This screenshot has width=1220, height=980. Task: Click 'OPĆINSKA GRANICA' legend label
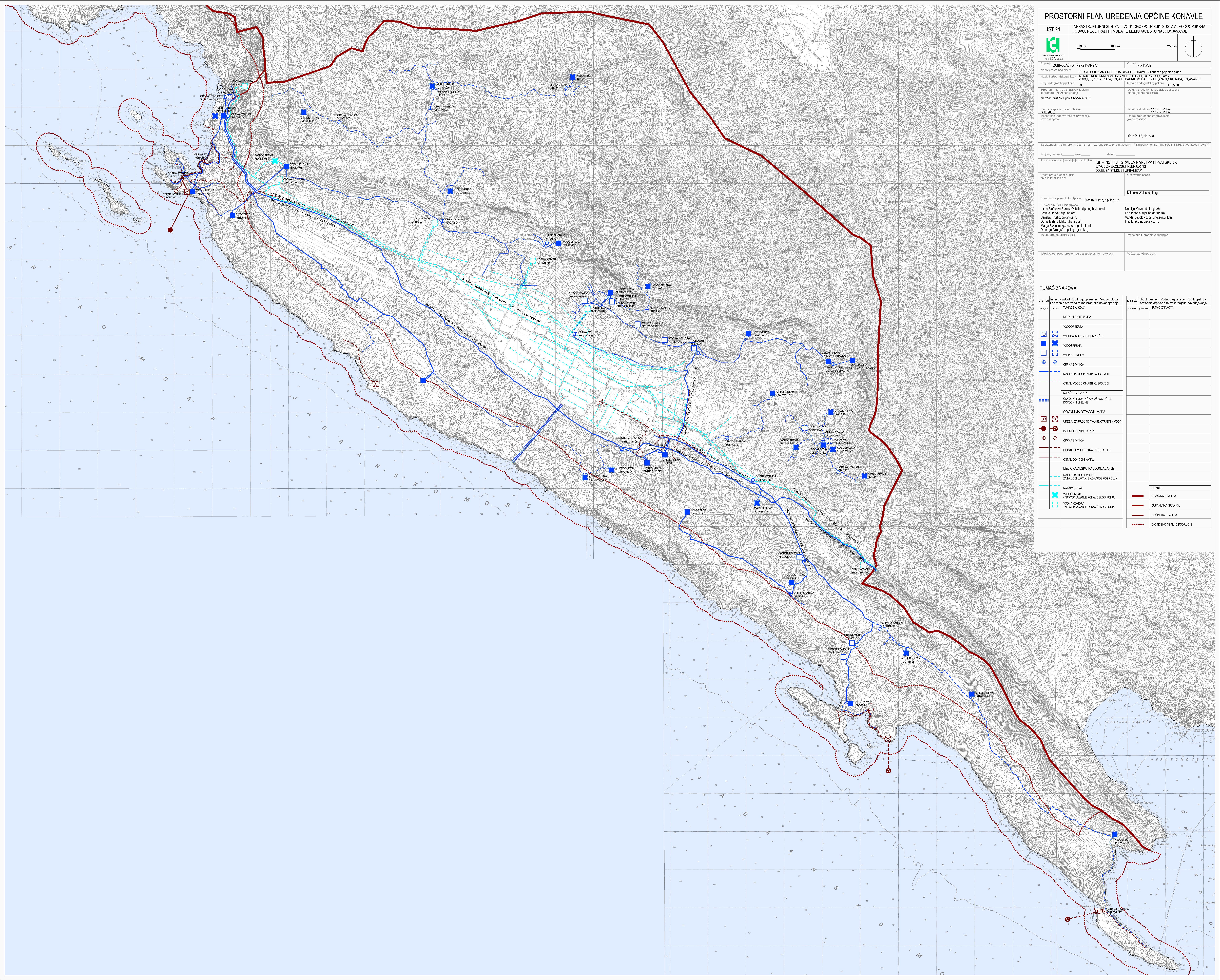1165,515
